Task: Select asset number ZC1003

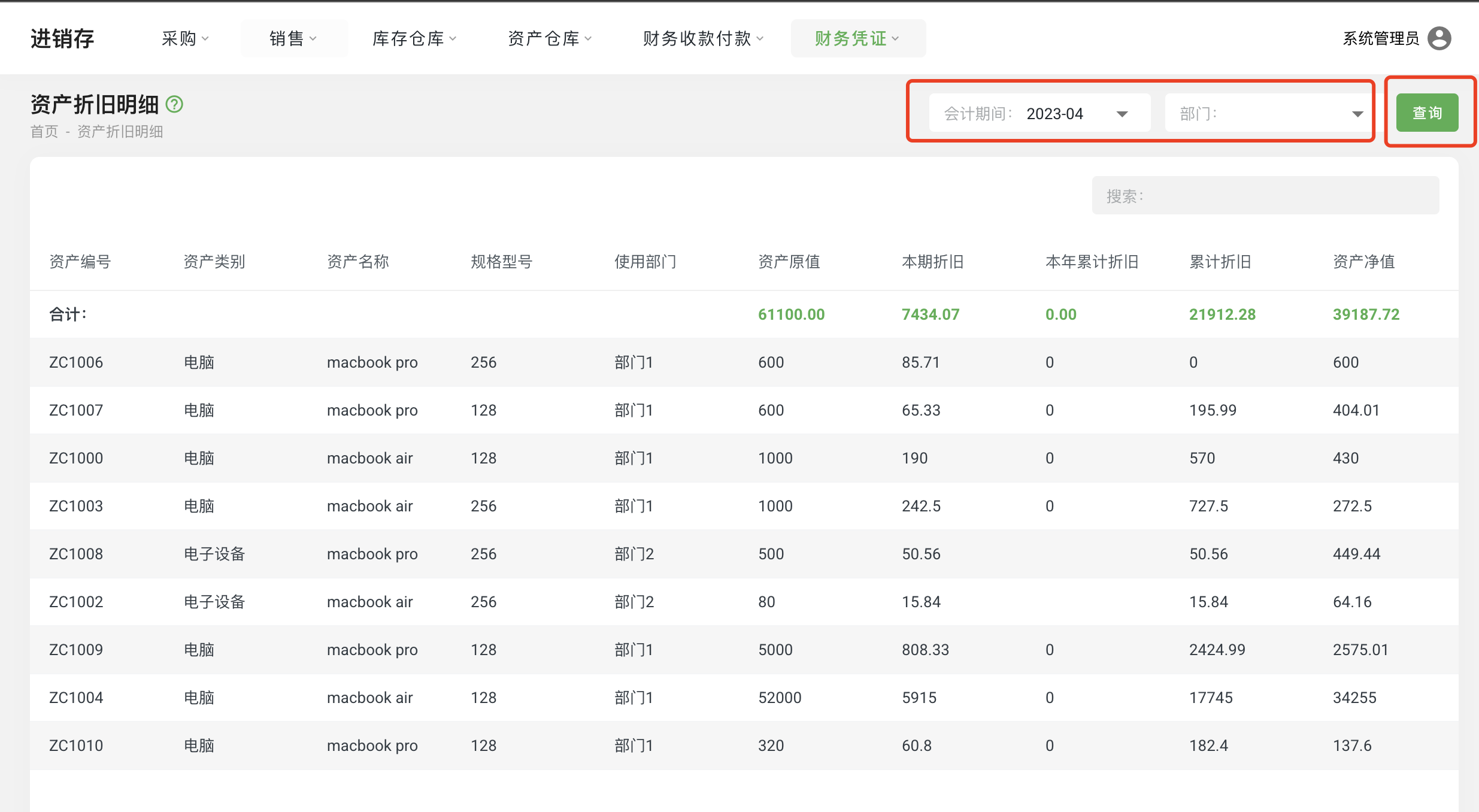Action: click(76, 506)
